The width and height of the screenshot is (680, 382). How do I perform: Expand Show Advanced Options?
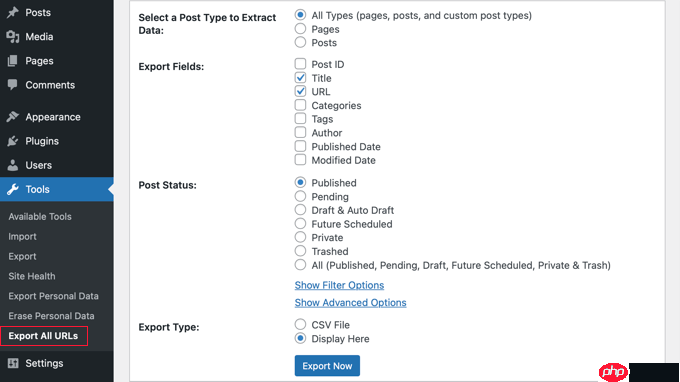(x=350, y=303)
